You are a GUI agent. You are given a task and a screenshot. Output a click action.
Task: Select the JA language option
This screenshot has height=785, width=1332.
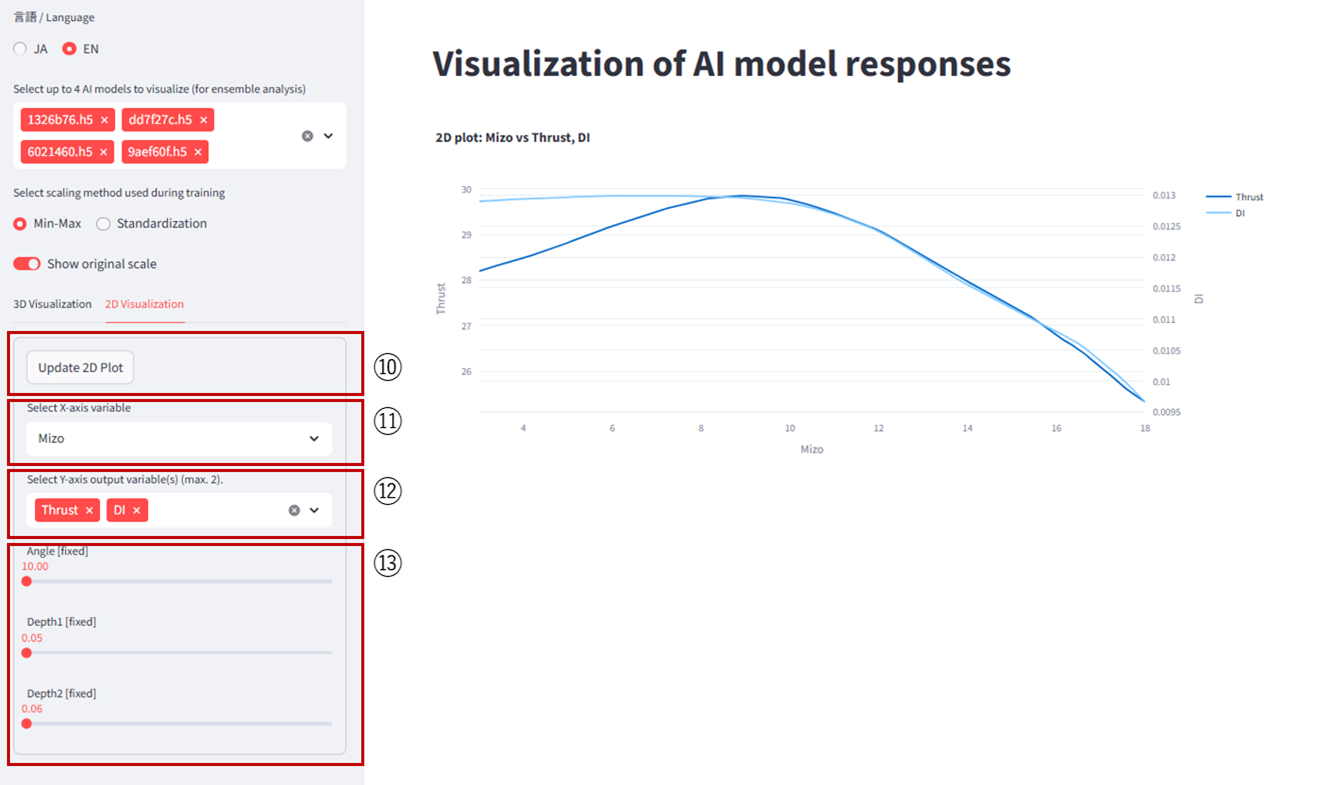20,49
